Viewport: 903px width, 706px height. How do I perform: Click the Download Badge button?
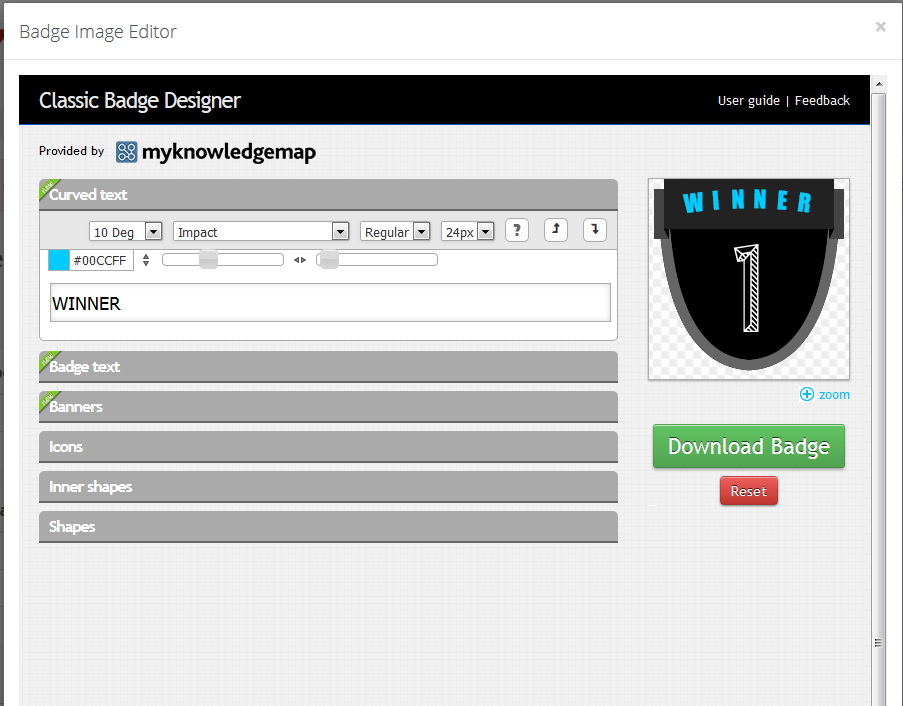pyautogui.click(x=748, y=446)
